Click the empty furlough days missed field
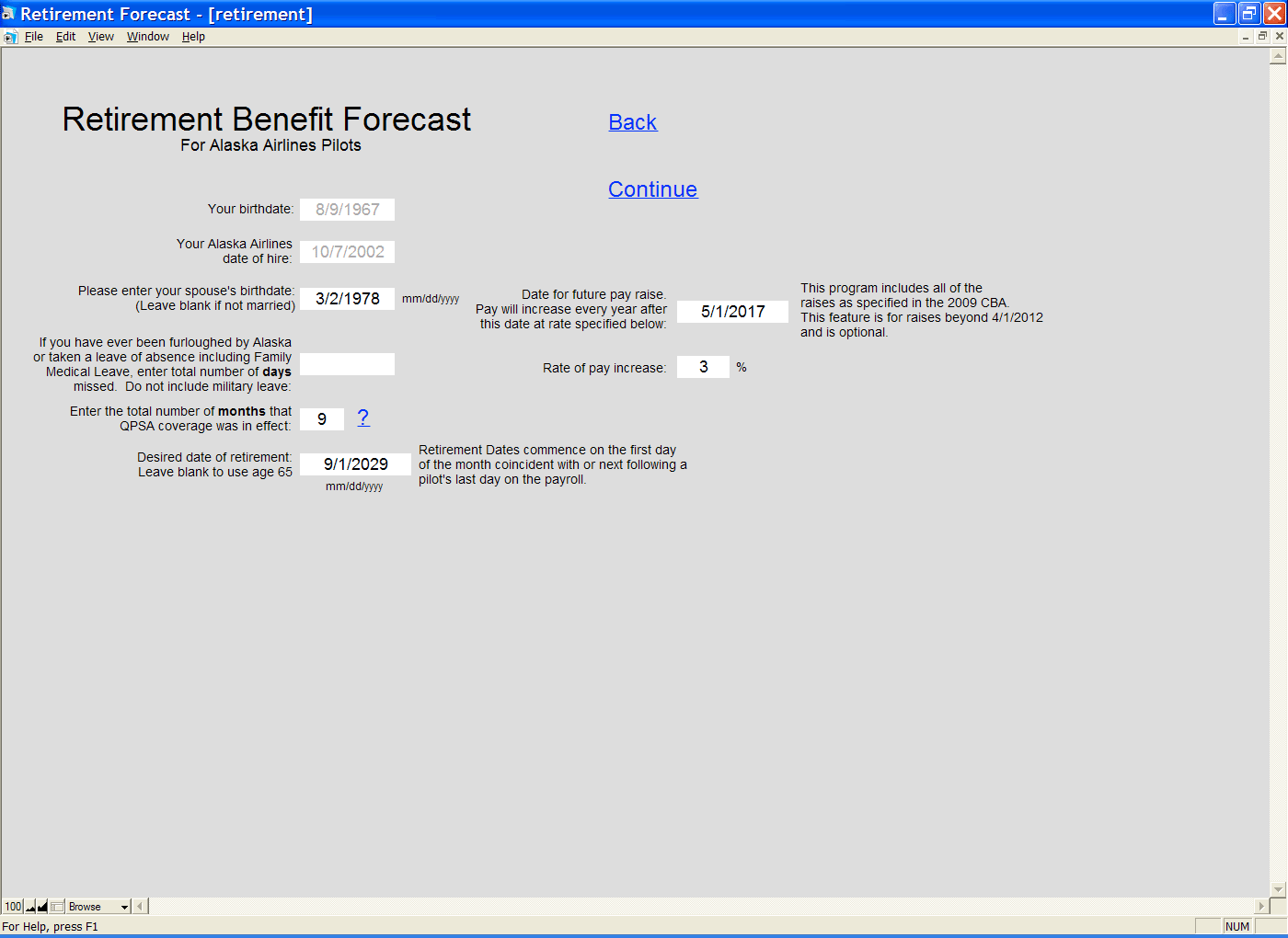 coord(348,364)
